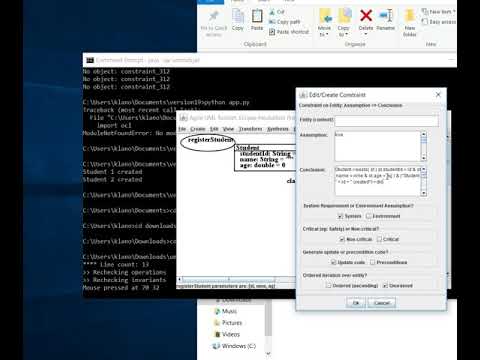
Task: Click the AgileUML window title icon
Action: click(183, 118)
